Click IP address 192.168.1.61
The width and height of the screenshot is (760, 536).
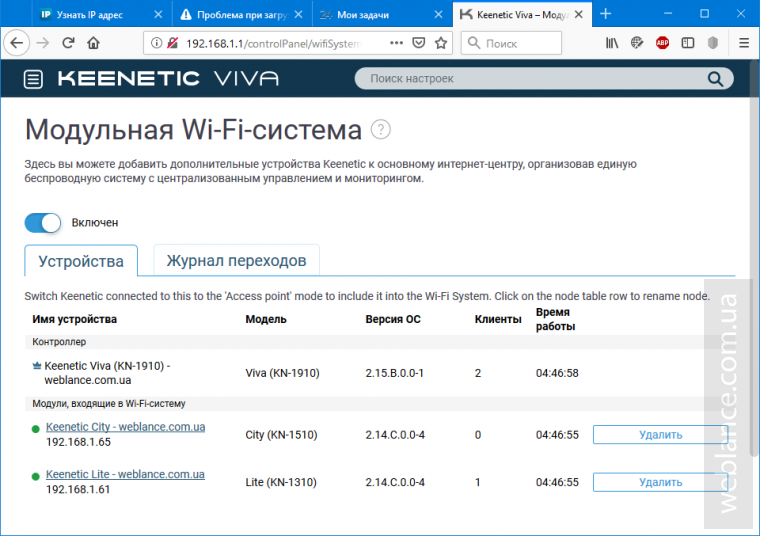click(x=78, y=489)
